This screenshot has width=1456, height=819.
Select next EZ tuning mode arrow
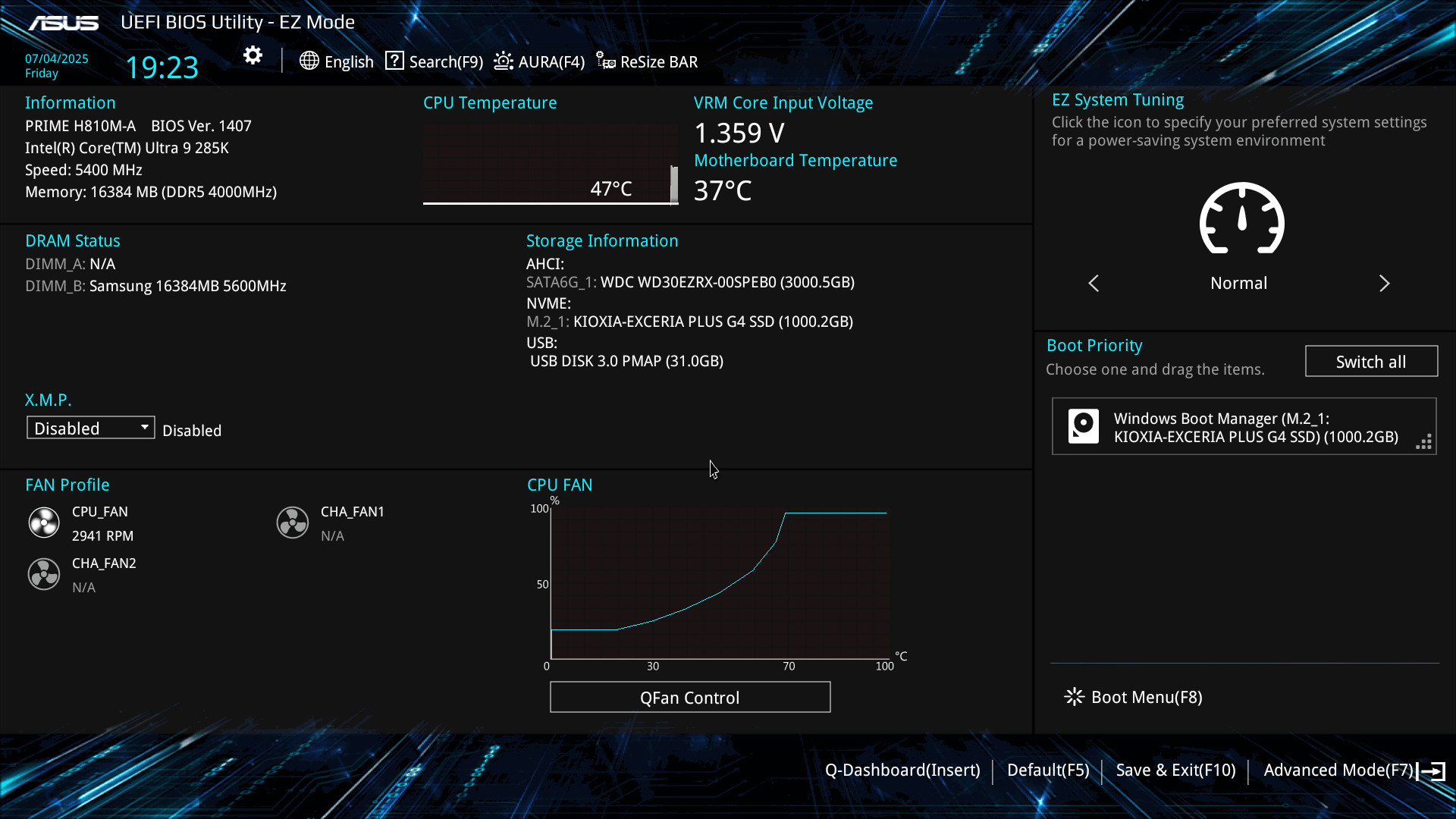coord(1384,283)
